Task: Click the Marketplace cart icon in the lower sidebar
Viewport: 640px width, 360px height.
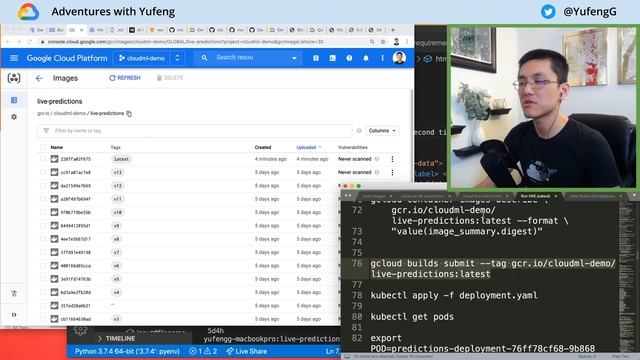Action: tap(14, 293)
